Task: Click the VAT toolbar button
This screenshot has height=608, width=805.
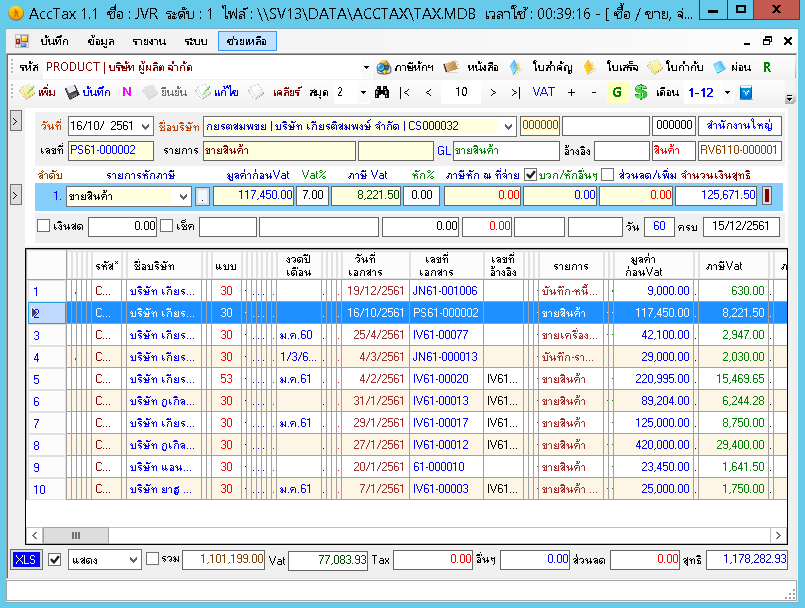Action: (x=544, y=92)
